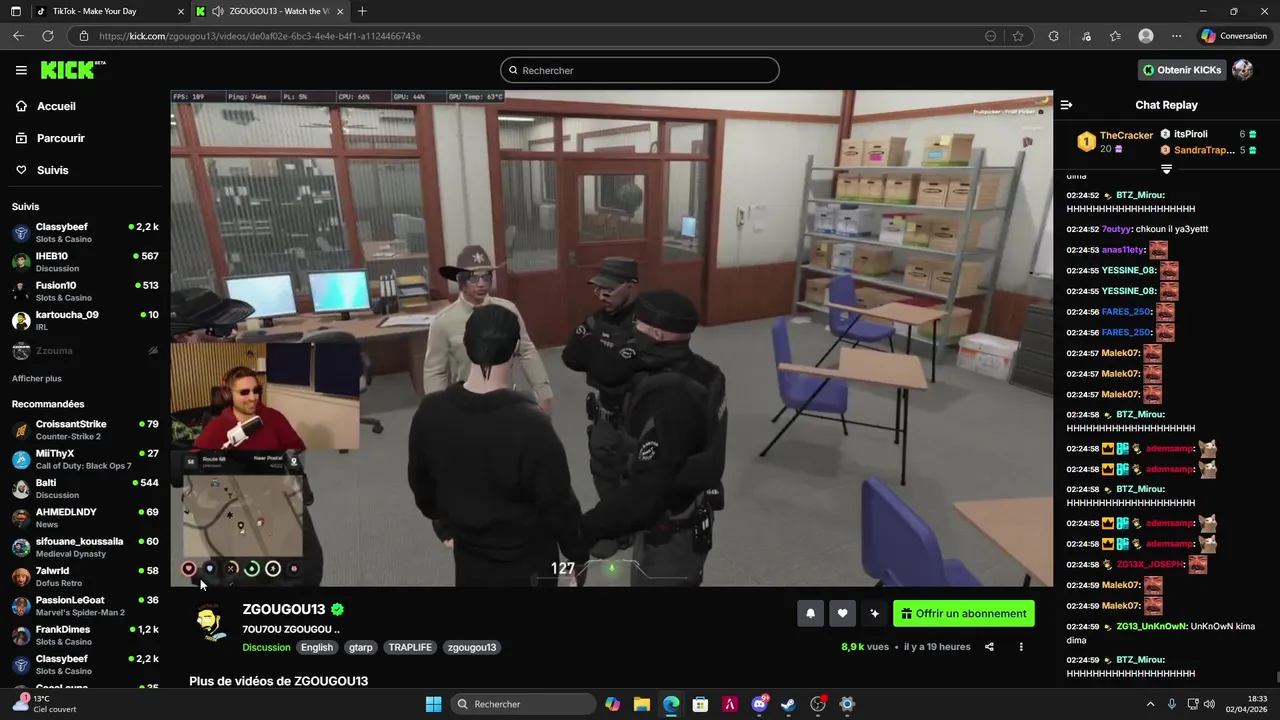The image size is (1280, 720).
Task: Click the browser address bar URL
Action: (260, 36)
